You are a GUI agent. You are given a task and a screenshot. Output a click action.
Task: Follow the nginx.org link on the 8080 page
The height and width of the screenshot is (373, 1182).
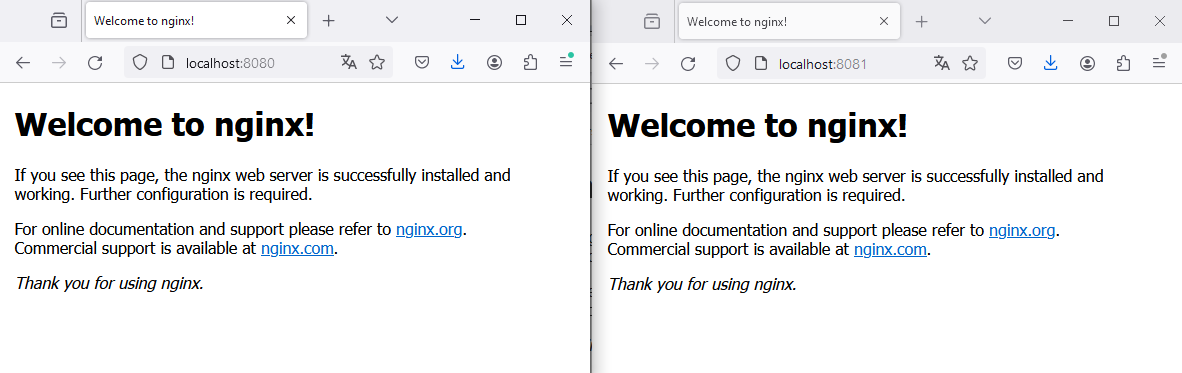[x=429, y=230]
